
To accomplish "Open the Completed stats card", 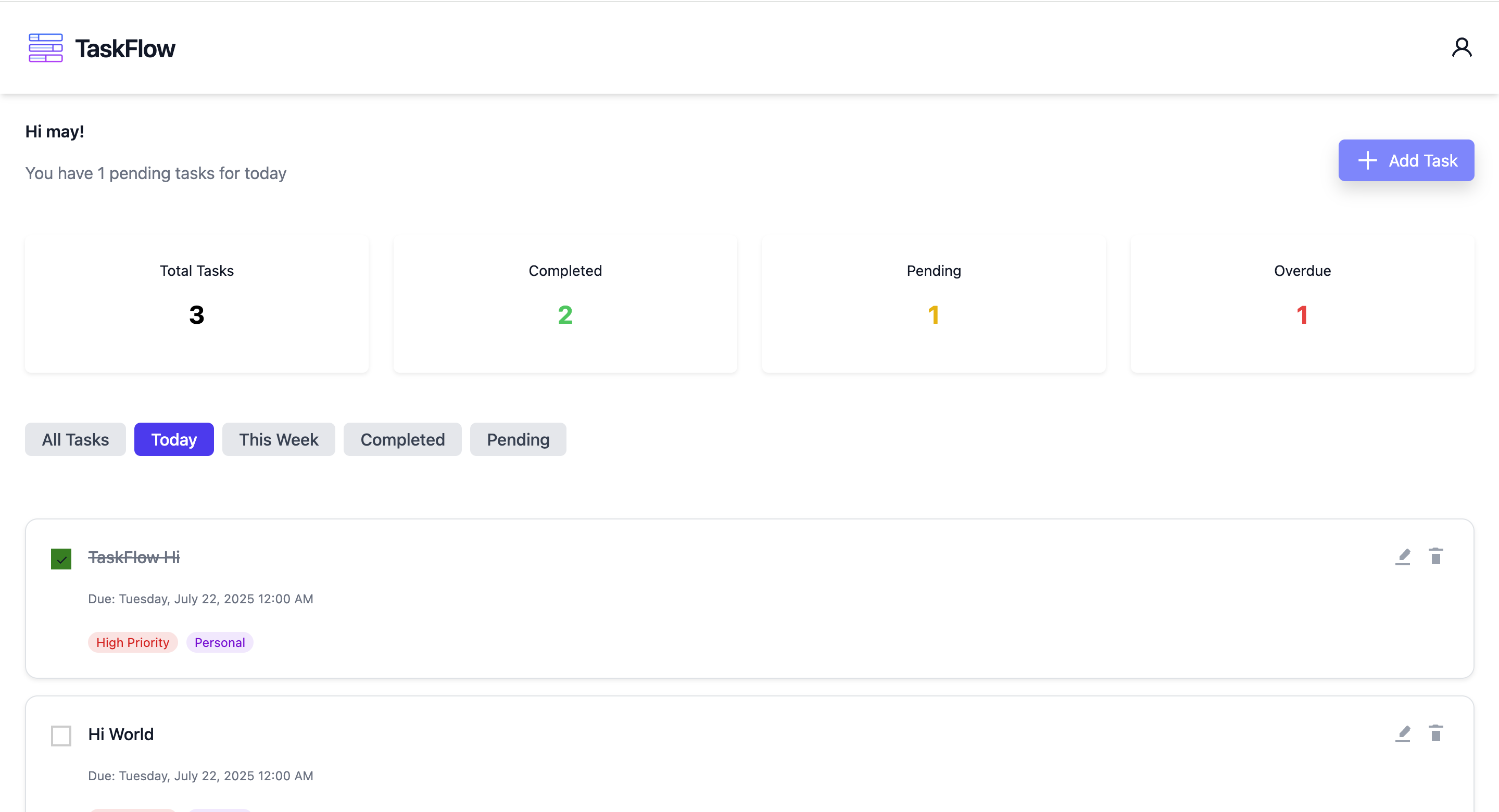I will [x=565, y=304].
